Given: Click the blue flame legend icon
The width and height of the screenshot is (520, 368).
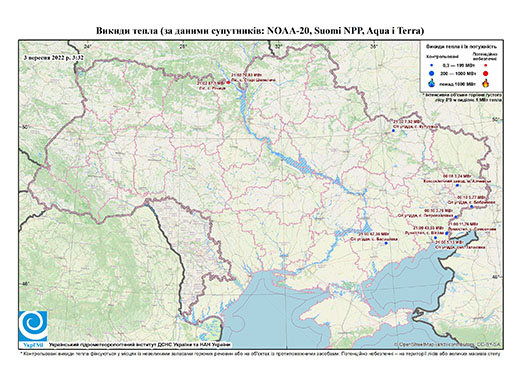Looking at the screenshot, I should point(432,83).
